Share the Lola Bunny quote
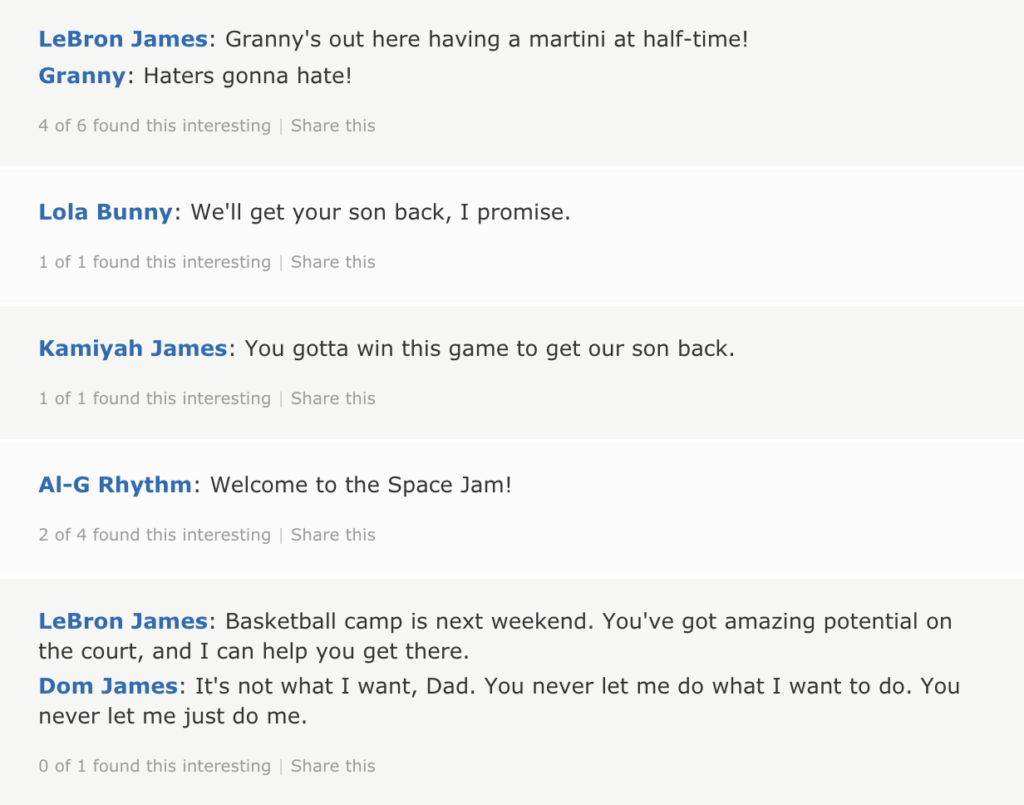1024x805 pixels. coord(333,262)
